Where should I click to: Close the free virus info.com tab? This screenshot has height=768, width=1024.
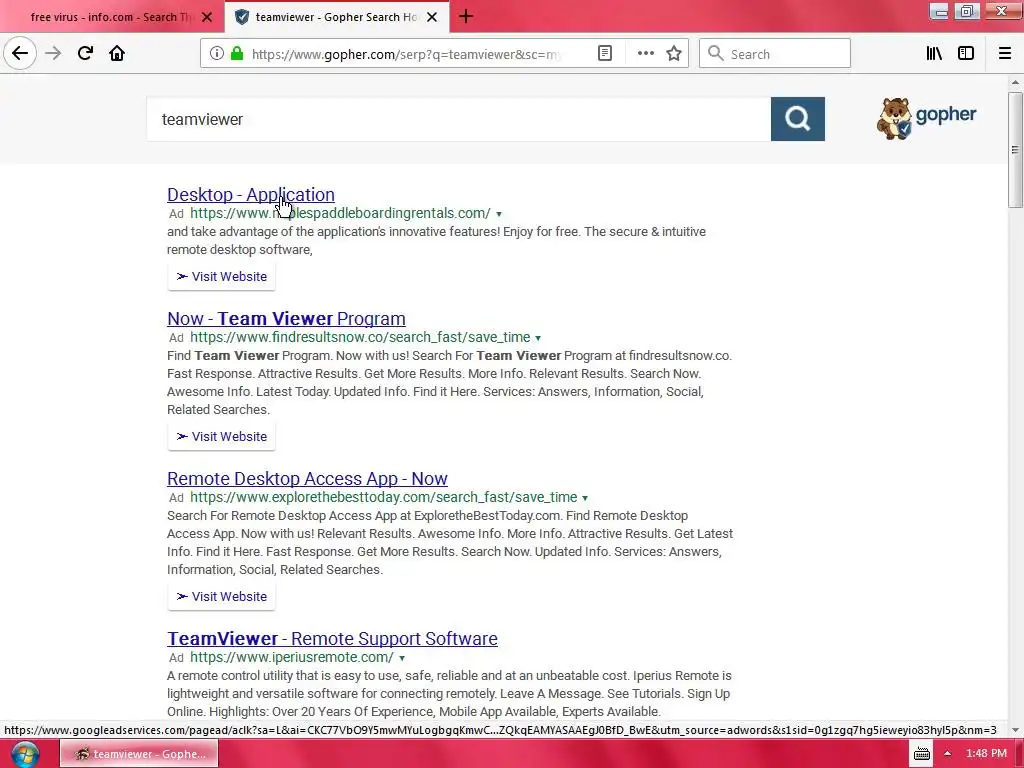[207, 17]
